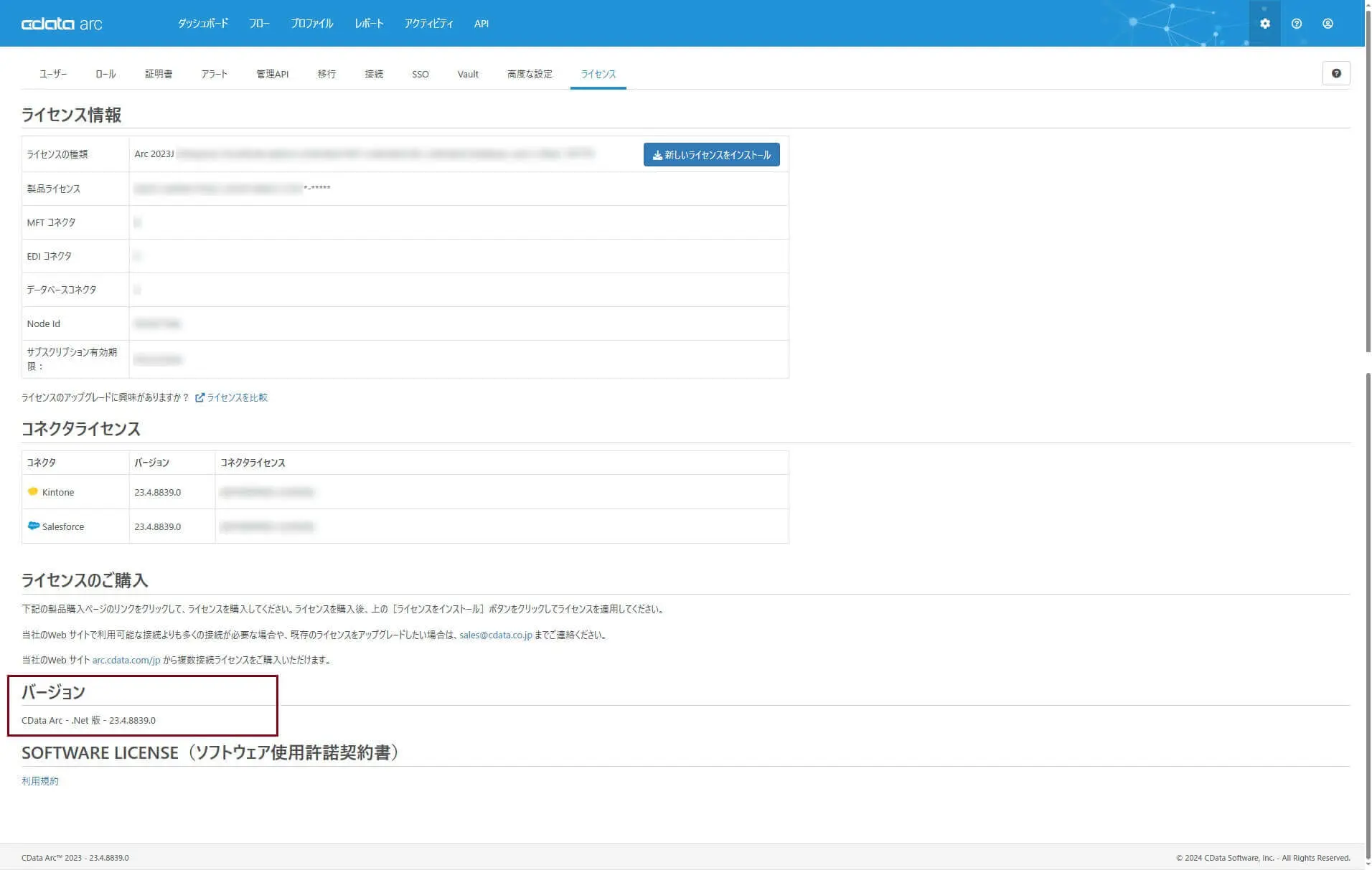The height and width of the screenshot is (870, 1372).
Task: Click the コネクタライセンス column header
Action: click(x=253, y=463)
